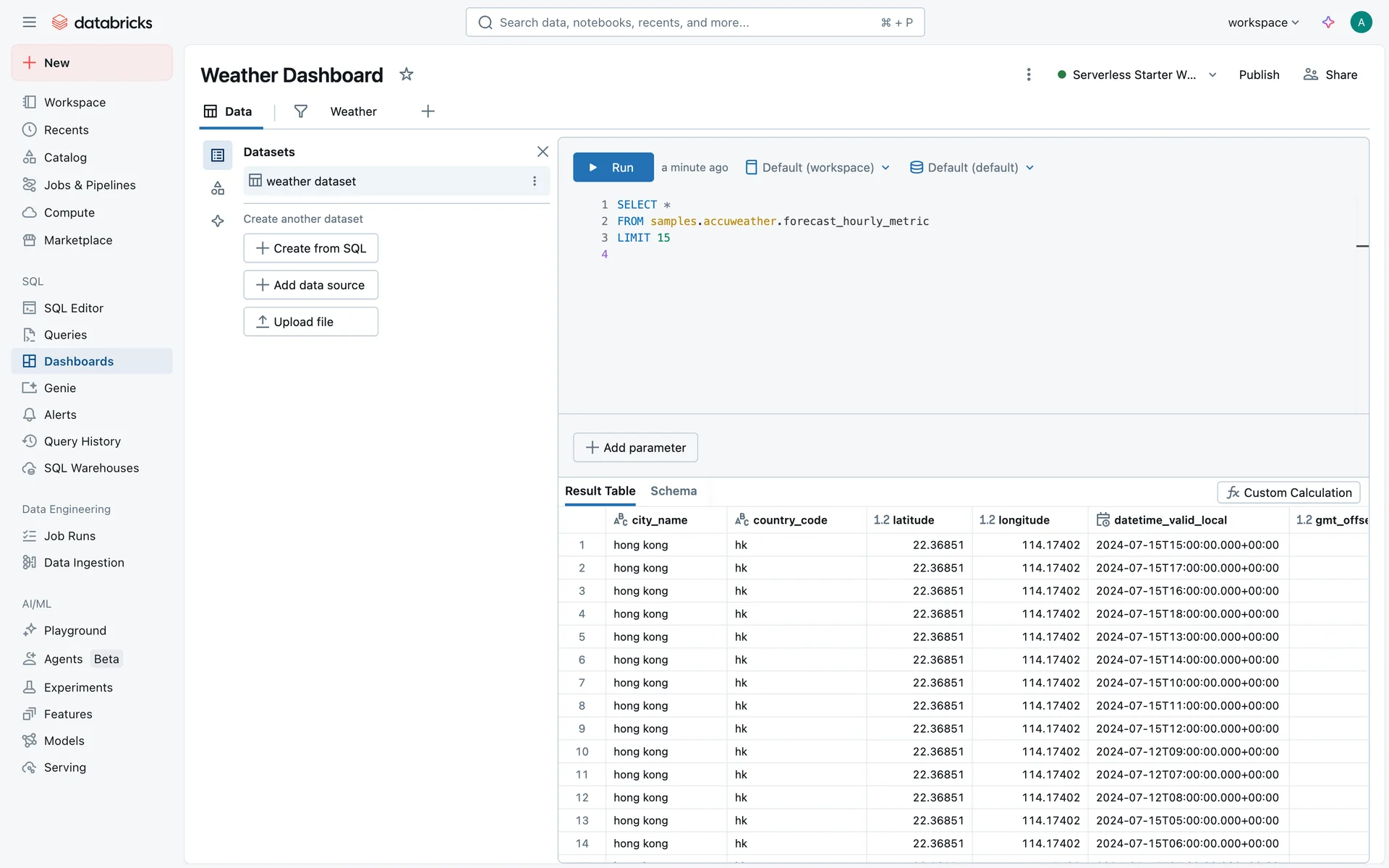Viewport: 1389px width, 868px height.
Task: Star the Weather Dashboard as favorite
Action: click(x=407, y=75)
